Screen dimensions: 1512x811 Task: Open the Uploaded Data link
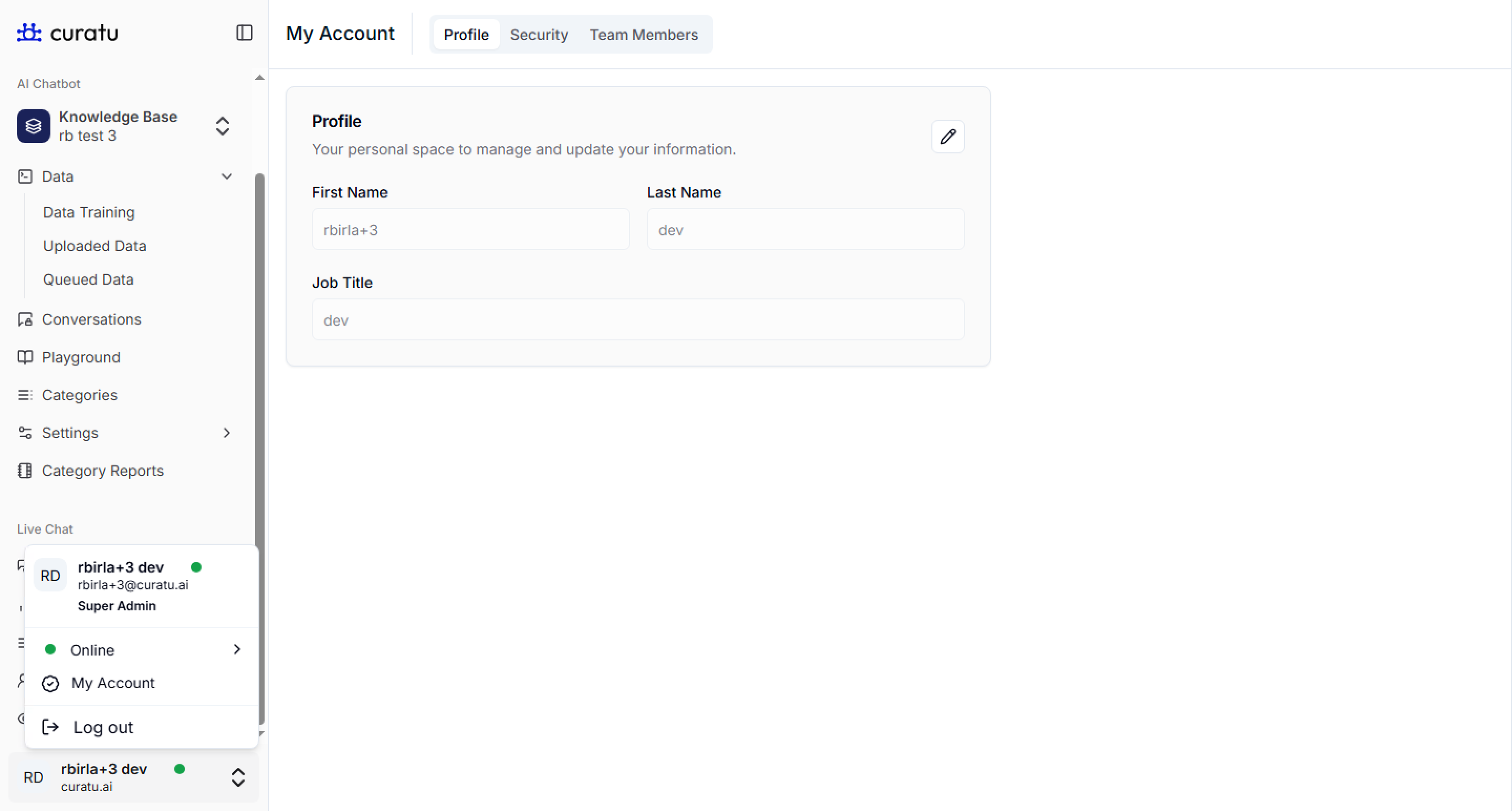pyautogui.click(x=94, y=246)
